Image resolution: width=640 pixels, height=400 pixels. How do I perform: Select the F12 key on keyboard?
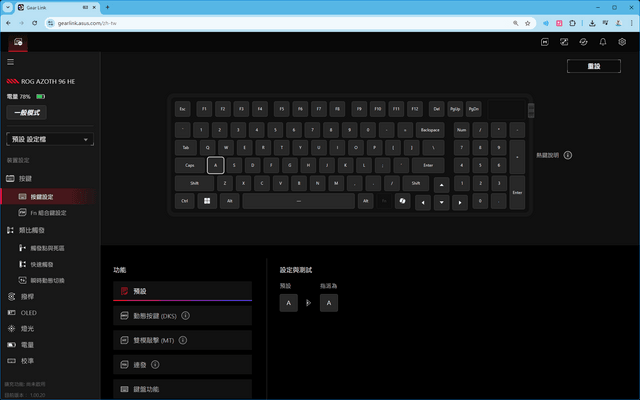(x=415, y=109)
